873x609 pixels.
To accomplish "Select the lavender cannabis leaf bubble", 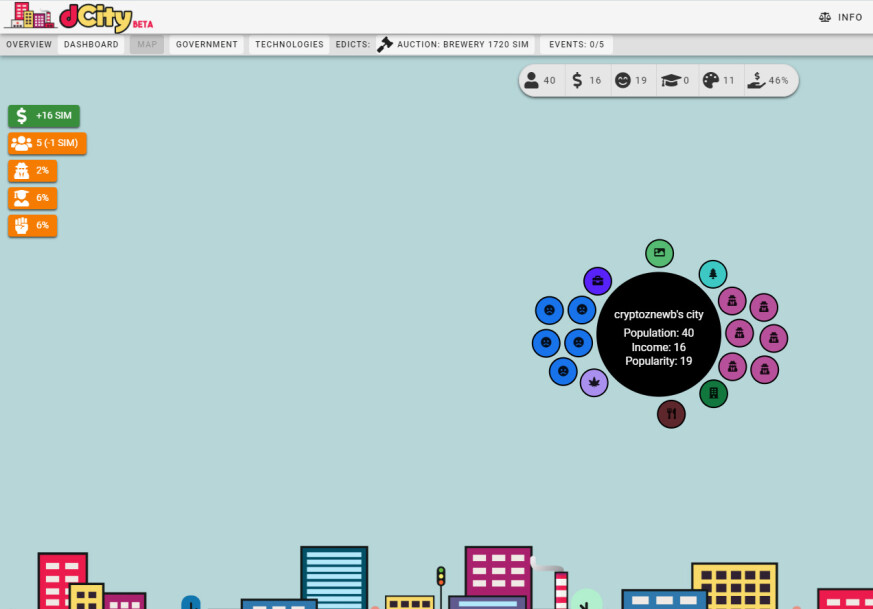I will click(x=594, y=382).
